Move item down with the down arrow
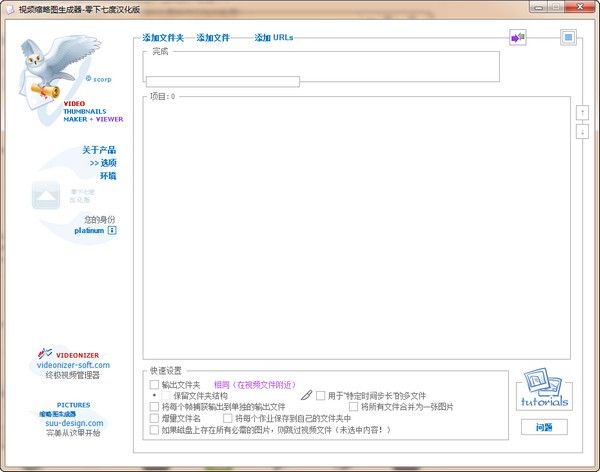600x472 pixels. click(x=583, y=131)
